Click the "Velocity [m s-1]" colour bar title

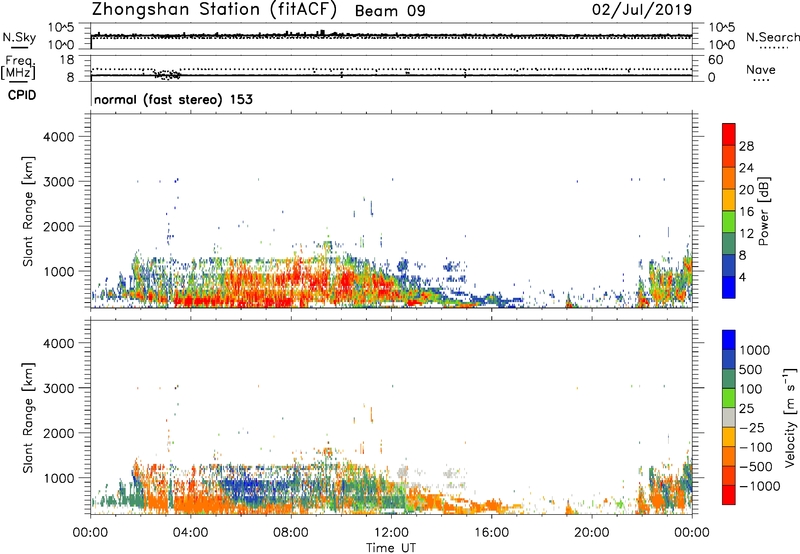[x=790, y=417]
